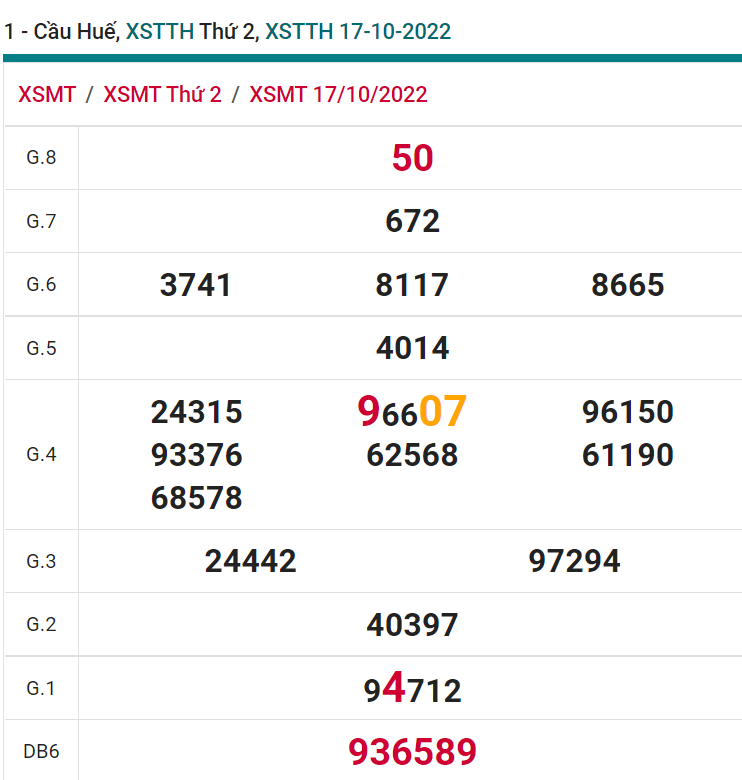Click the G.4 number 24315
Screen dimensions: 742x780
196,412
